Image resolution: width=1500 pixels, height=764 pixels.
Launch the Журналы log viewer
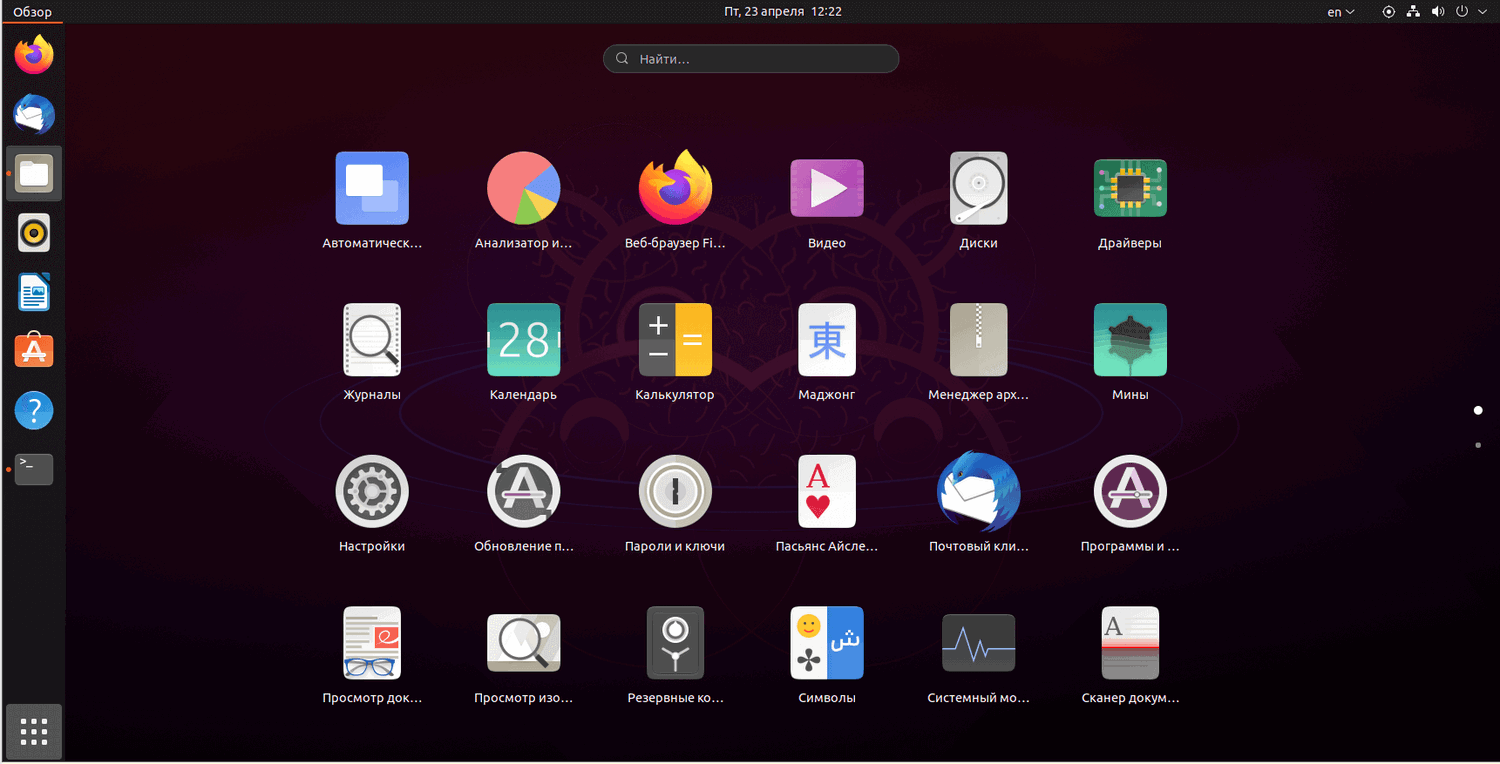tap(372, 340)
